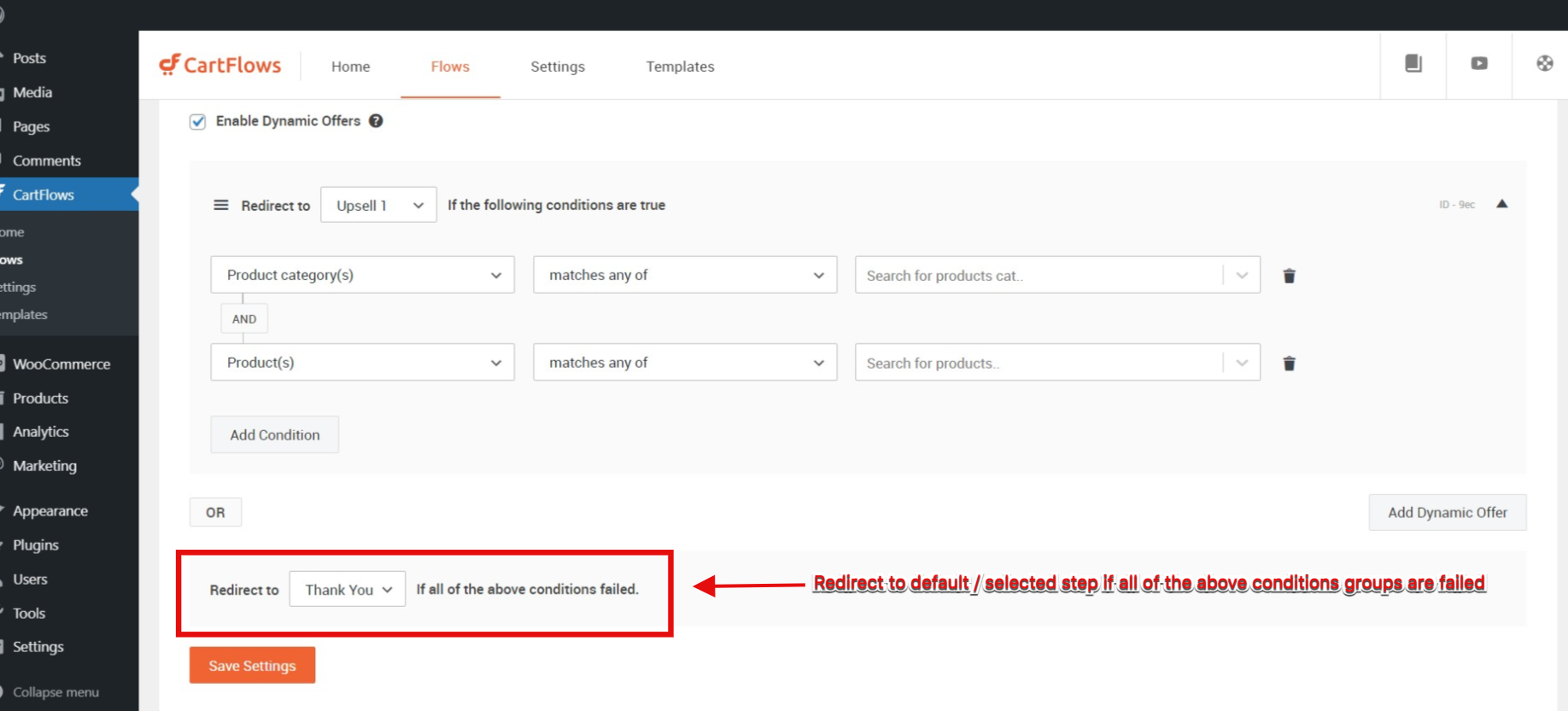Click the Save Settings button
Screen dimensions: 1568x711
pos(252,666)
